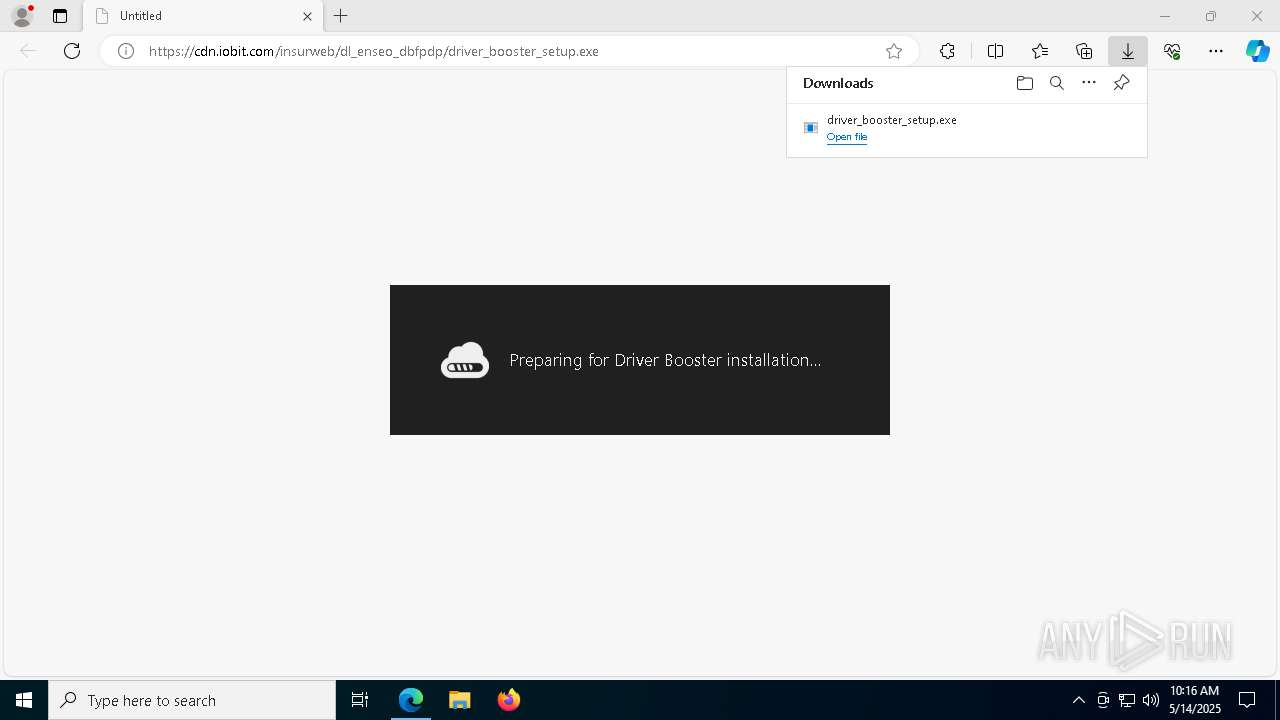Open Task View on taskbar
Viewport: 1280px width, 720px height.
point(360,700)
